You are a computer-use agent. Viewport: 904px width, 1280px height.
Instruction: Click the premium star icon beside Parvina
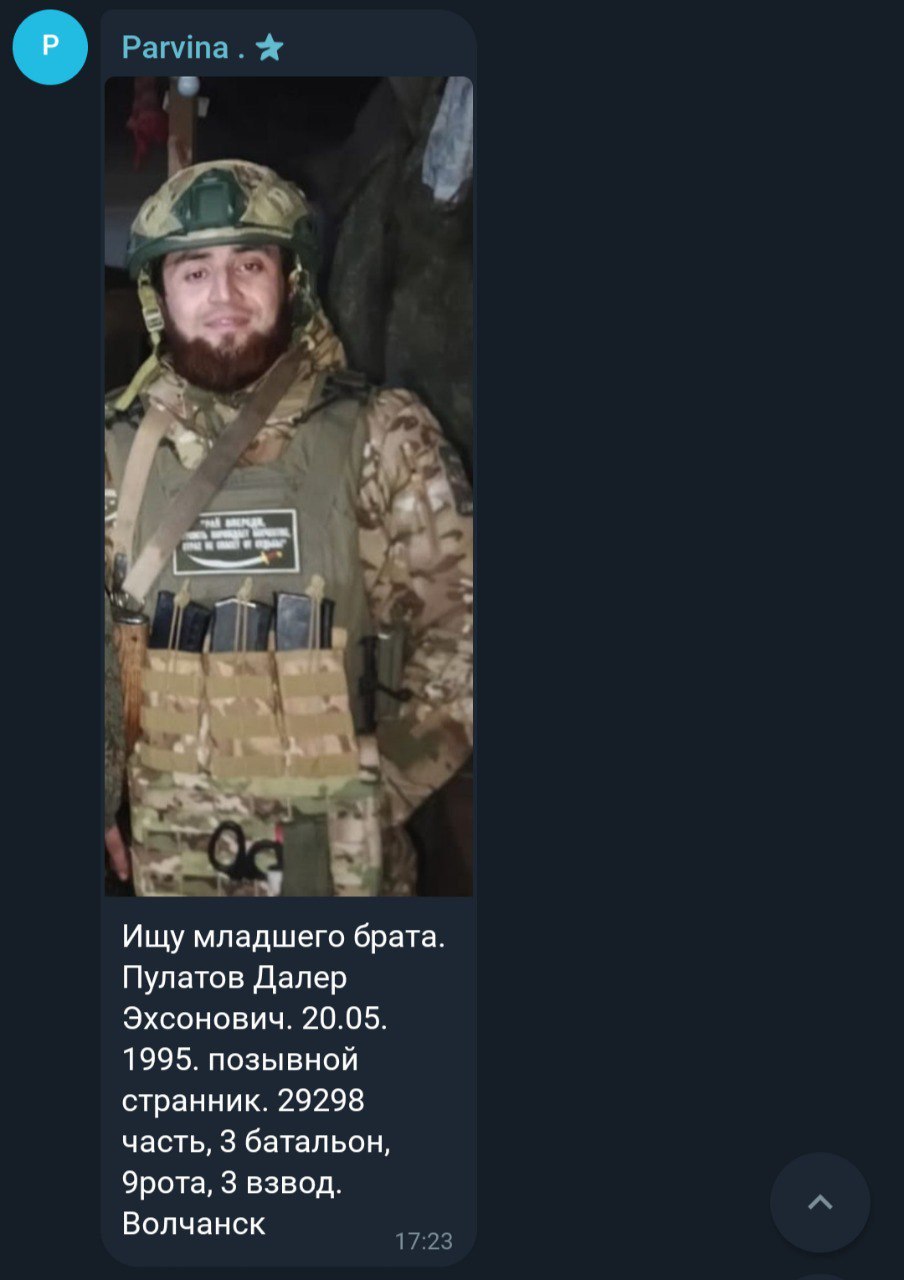tap(269, 47)
